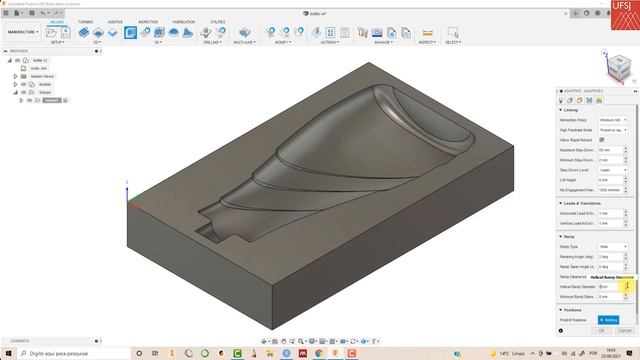Click the 2D Pocket strategy icon

98,32
